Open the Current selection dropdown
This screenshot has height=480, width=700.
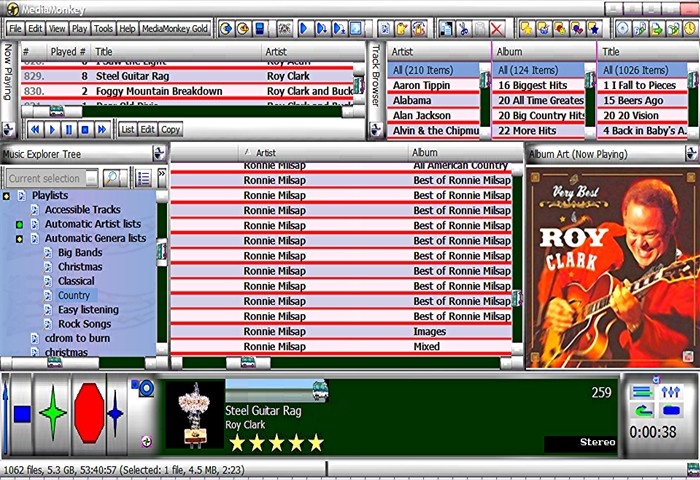tap(91, 178)
